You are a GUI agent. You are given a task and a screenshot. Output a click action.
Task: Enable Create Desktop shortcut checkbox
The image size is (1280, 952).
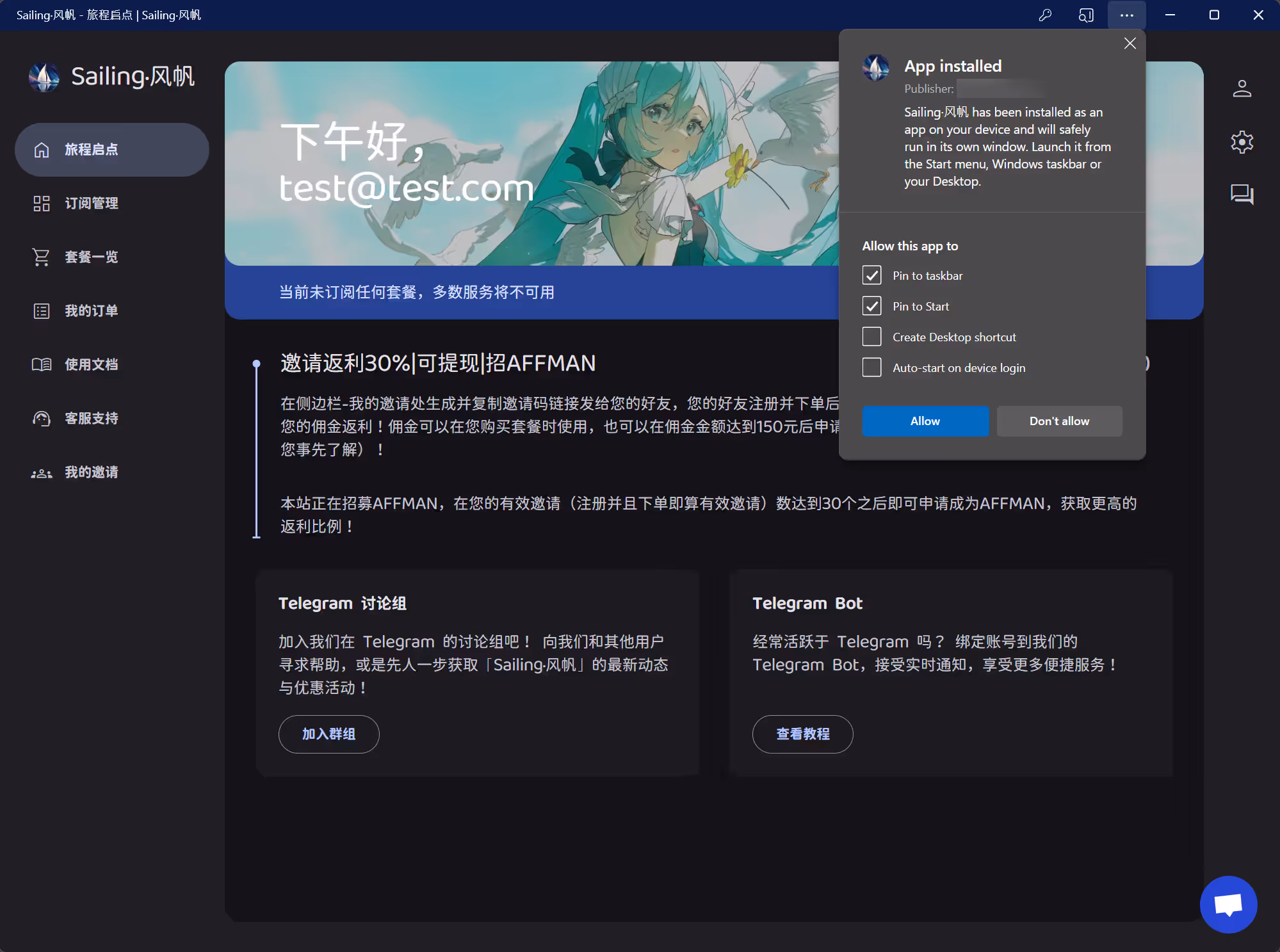click(872, 337)
